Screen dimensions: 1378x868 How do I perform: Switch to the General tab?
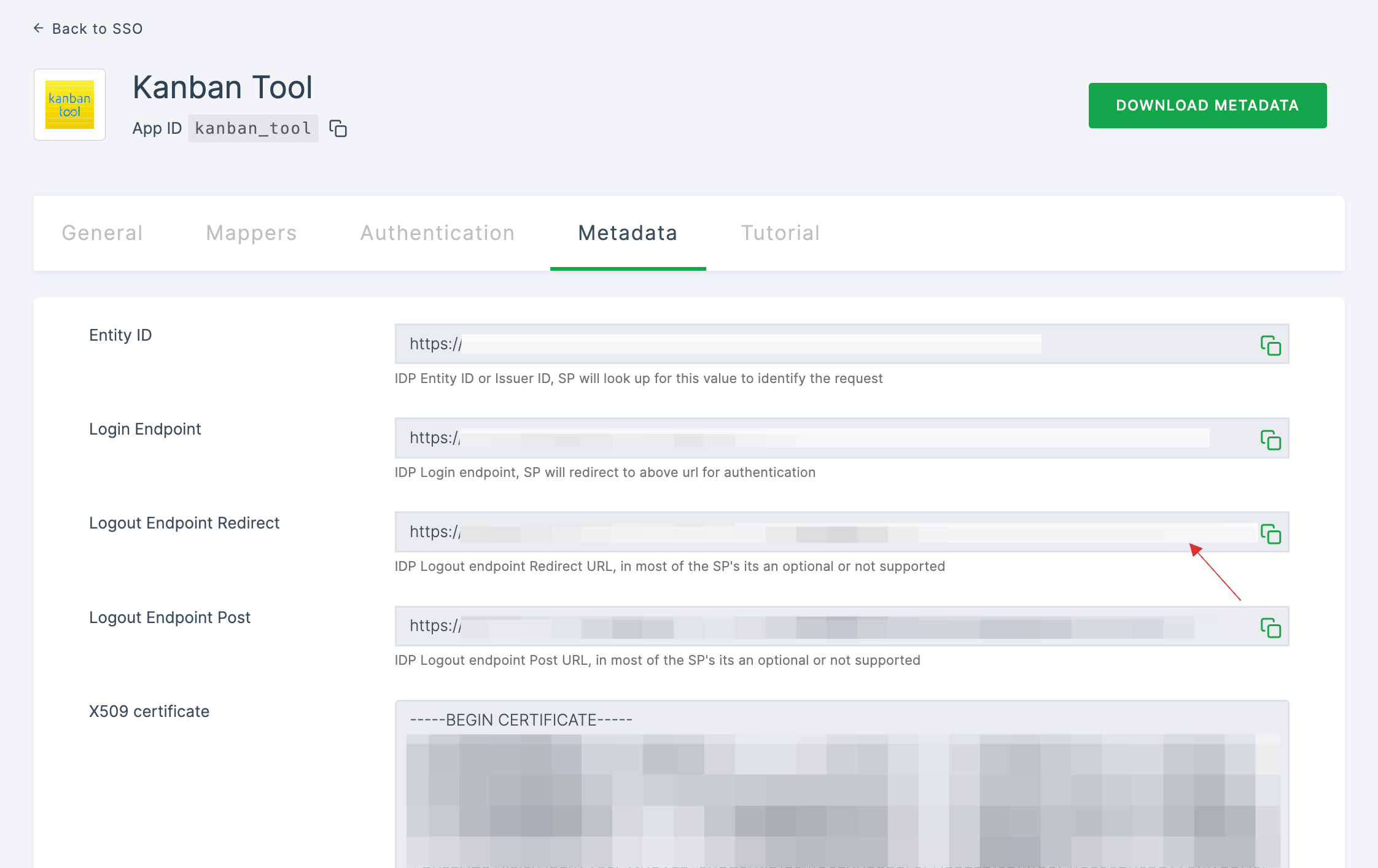click(102, 233)
